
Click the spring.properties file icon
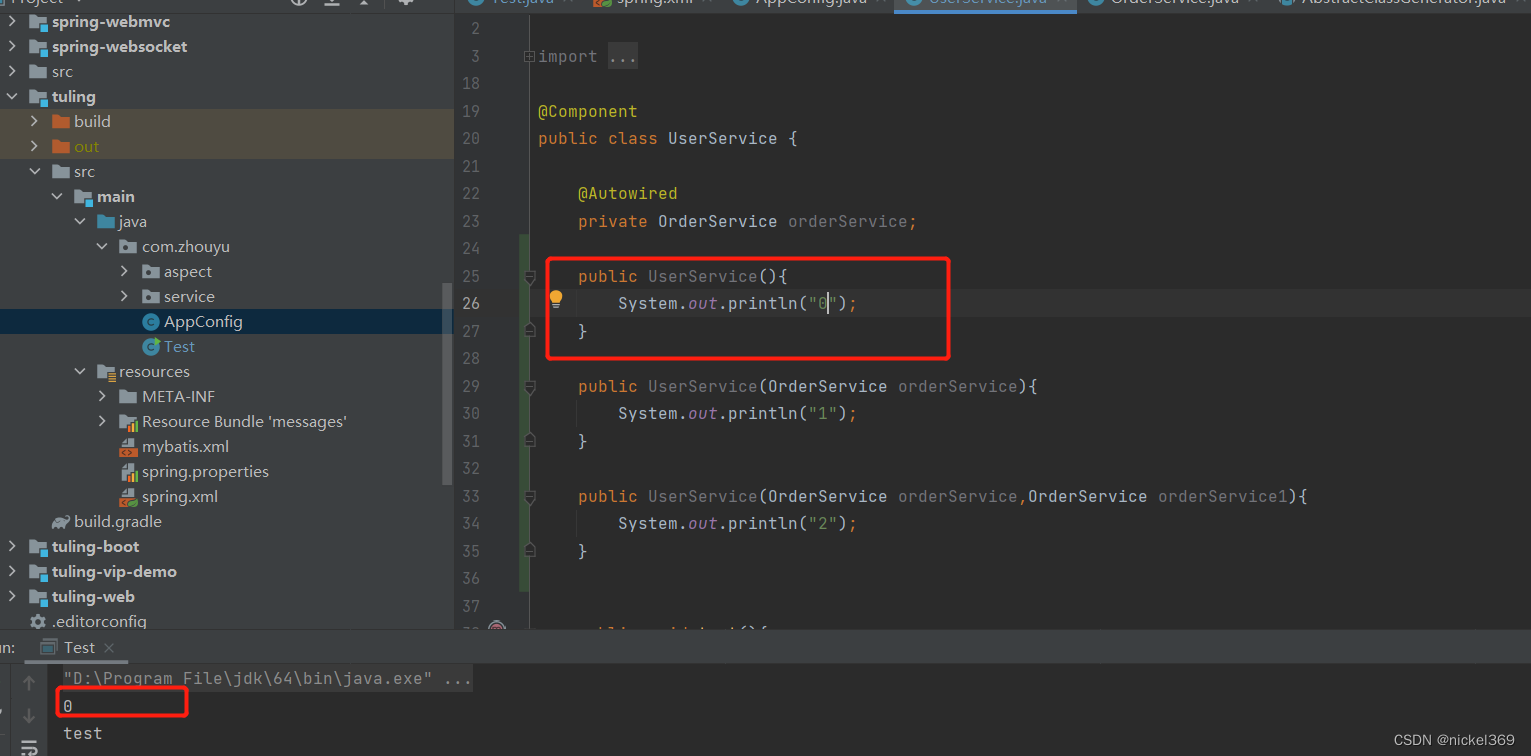[x=128, y=472]
